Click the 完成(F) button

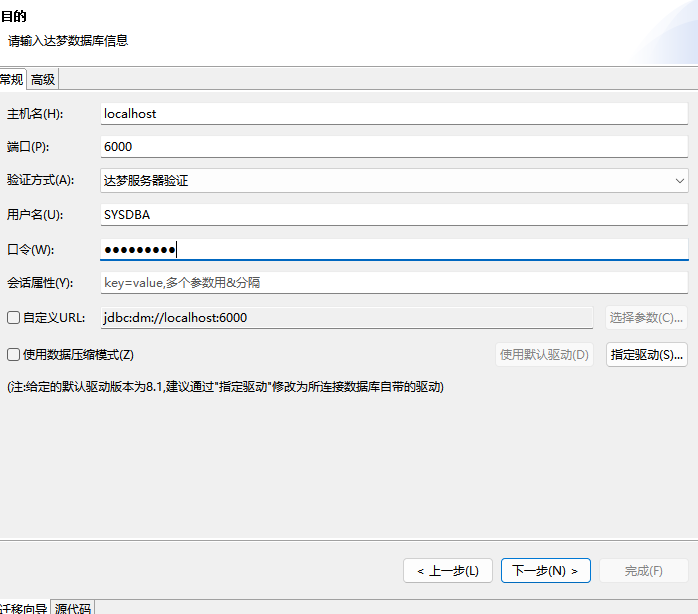pos(644,570)
